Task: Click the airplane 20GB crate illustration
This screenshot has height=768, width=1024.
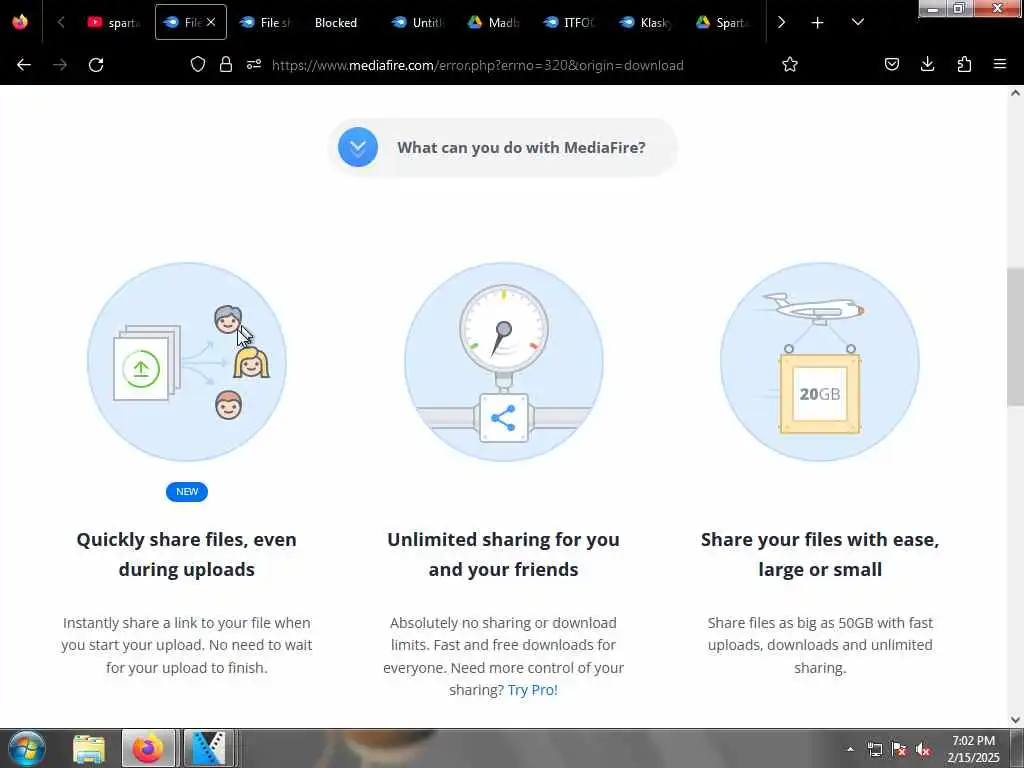Action: (820, 362)
